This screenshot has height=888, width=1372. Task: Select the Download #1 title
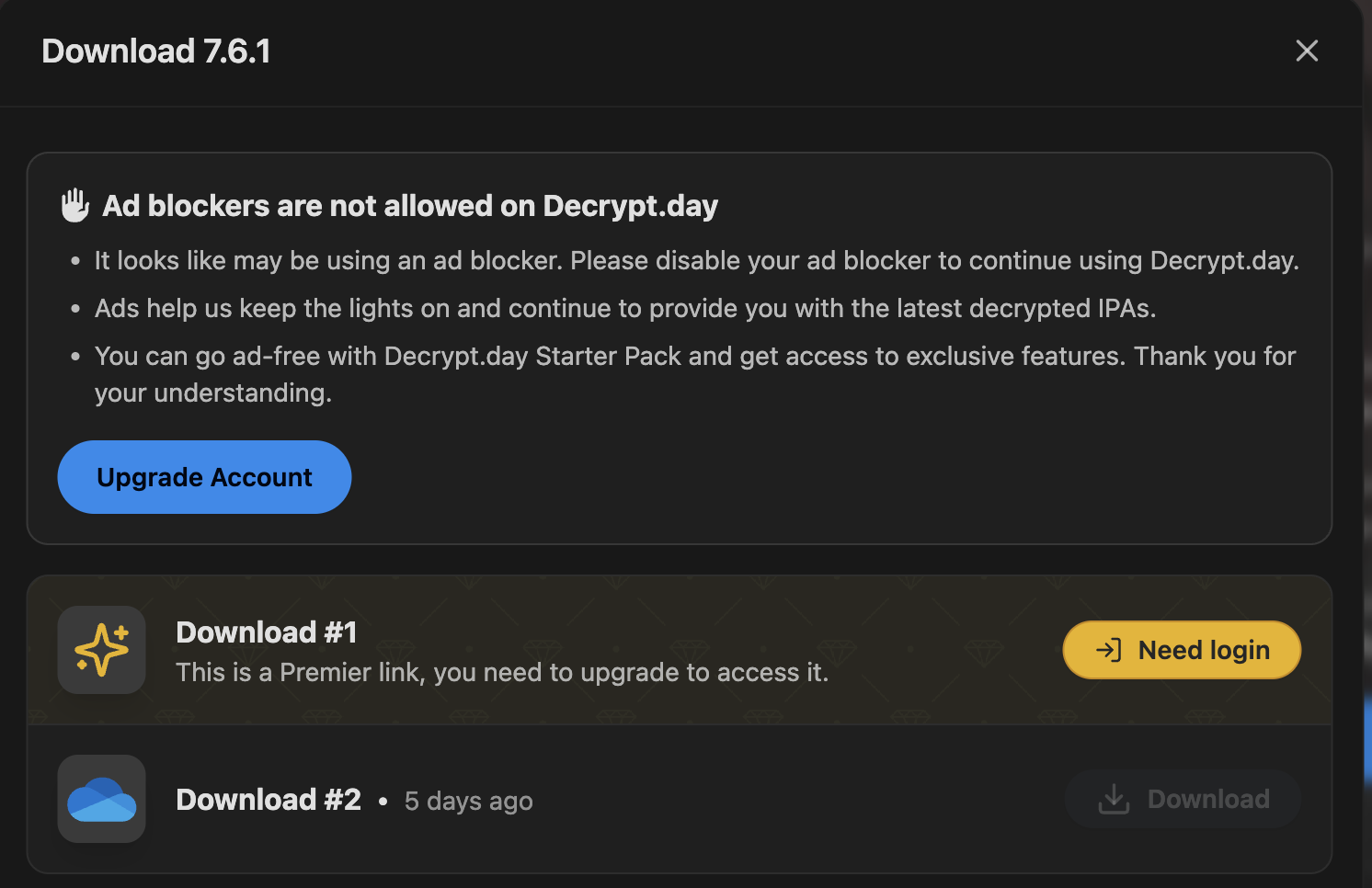point(266,632)
